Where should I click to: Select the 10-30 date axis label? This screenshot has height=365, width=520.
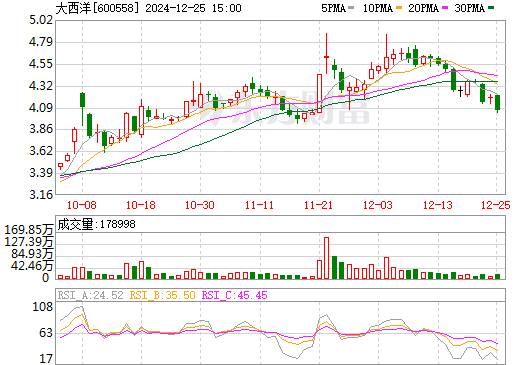coord(200,205)
